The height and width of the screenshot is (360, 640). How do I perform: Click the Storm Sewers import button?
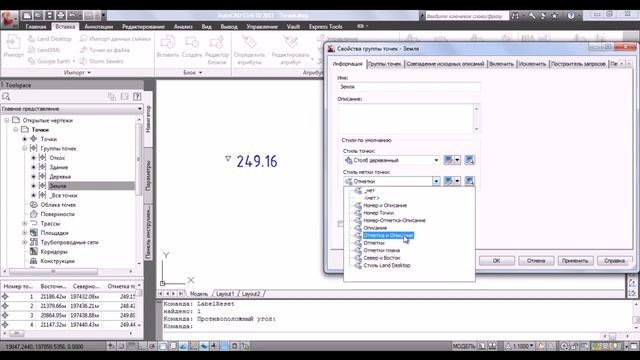click(x=102, y=61)
